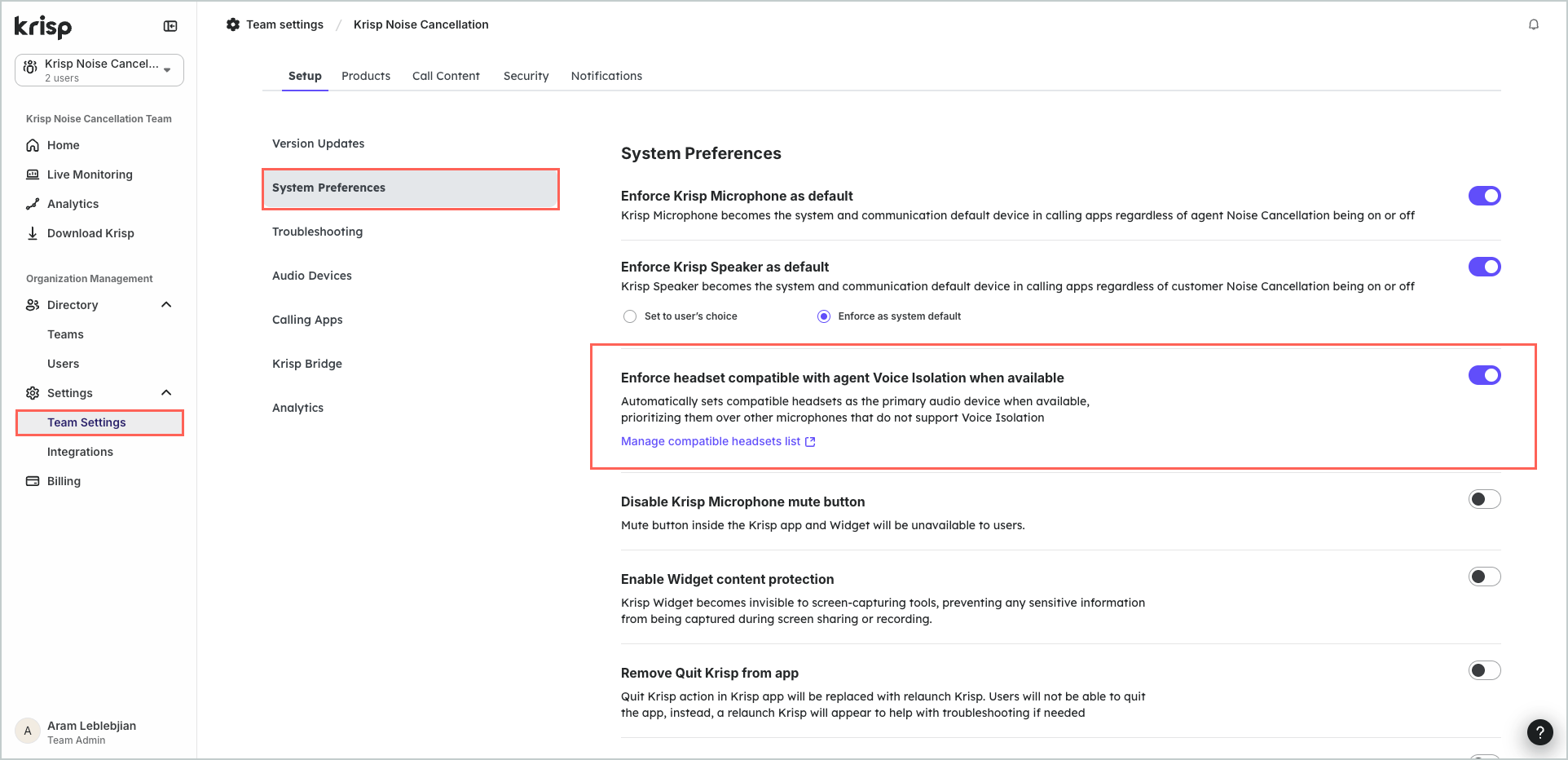Open Home via house icon
Screen dimensions: 1568x760
[x=33, y=145]
